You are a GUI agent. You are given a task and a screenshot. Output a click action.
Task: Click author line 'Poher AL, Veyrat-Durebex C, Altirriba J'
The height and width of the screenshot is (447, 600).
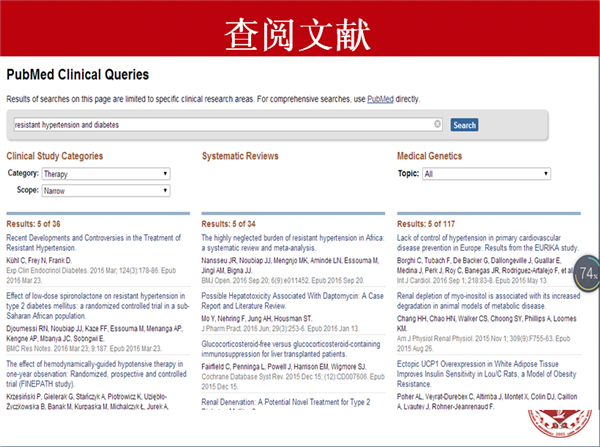point(487,401)
